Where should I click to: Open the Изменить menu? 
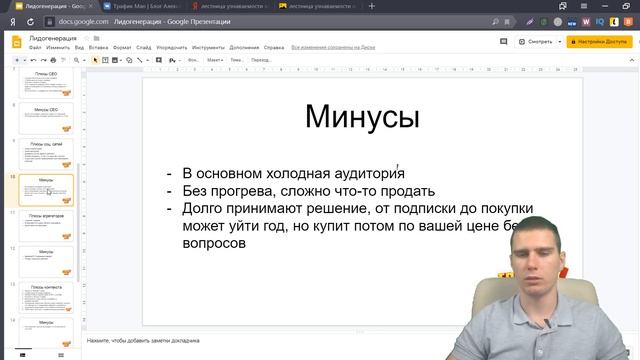point(58,48)
